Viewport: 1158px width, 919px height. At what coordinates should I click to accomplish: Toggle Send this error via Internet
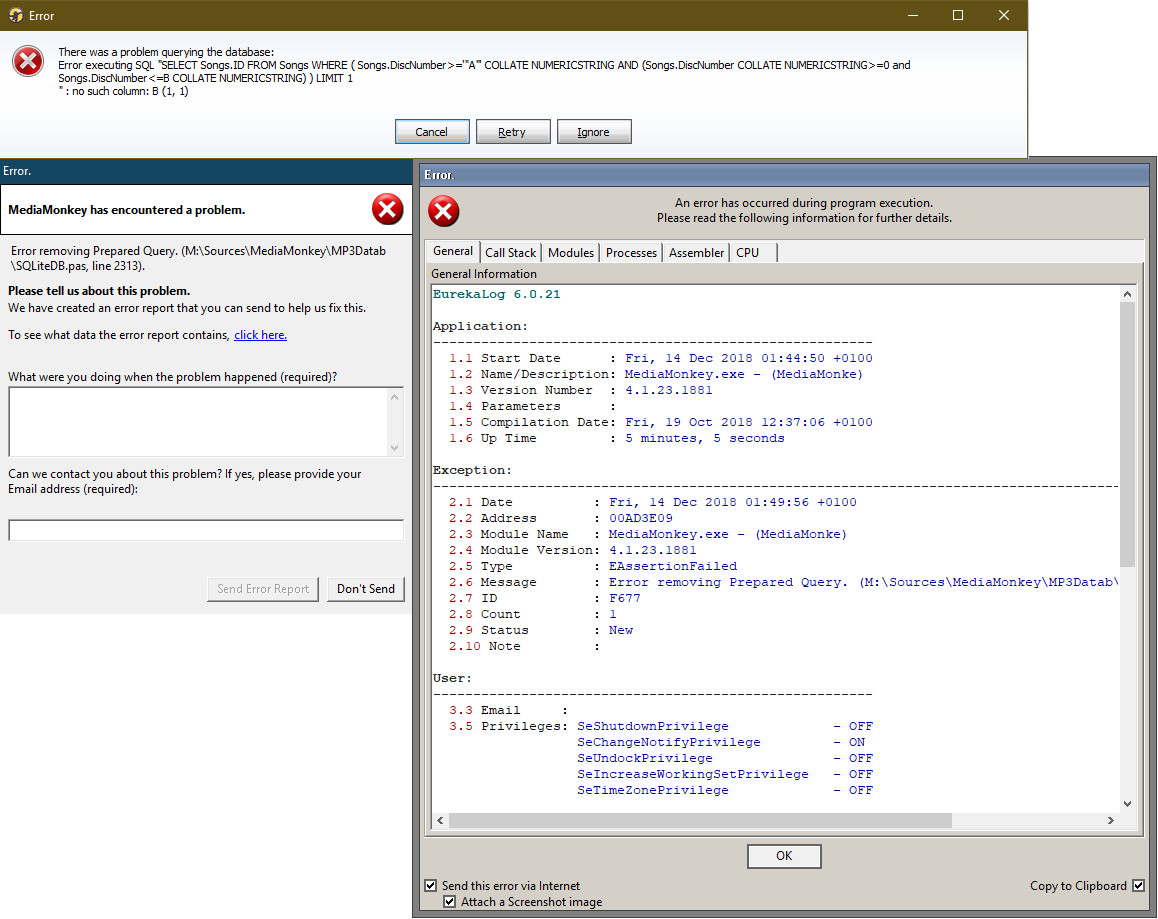pyautogui.click(x=431, y=886)
